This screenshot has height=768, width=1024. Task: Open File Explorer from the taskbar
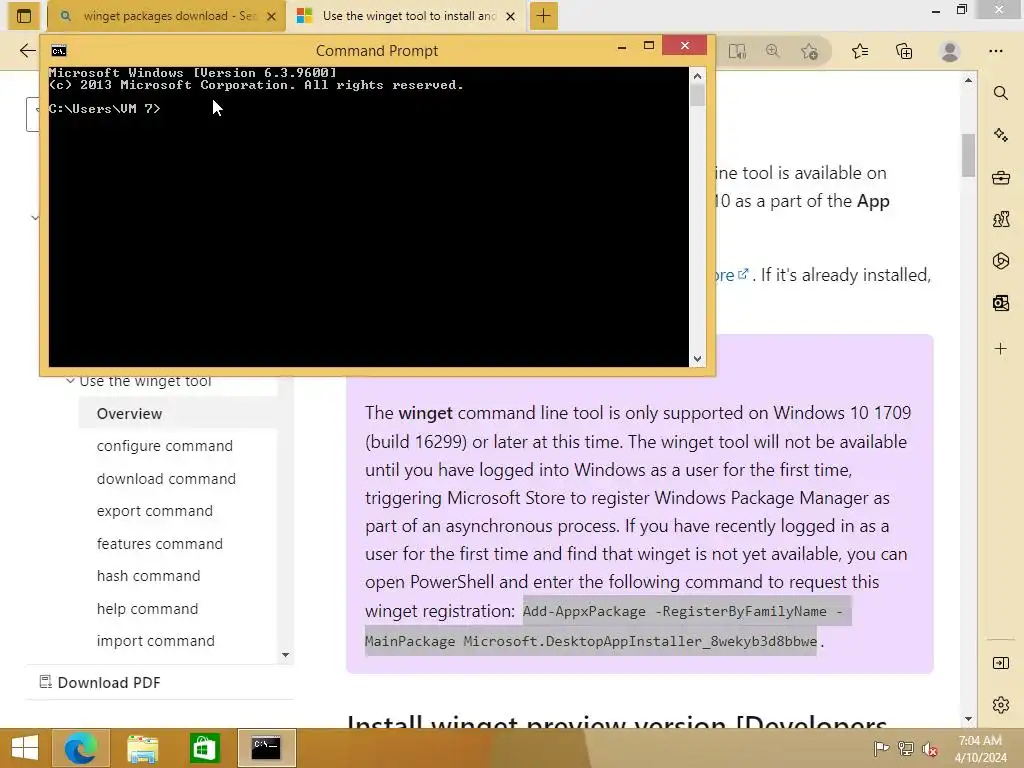coord(142,748)
